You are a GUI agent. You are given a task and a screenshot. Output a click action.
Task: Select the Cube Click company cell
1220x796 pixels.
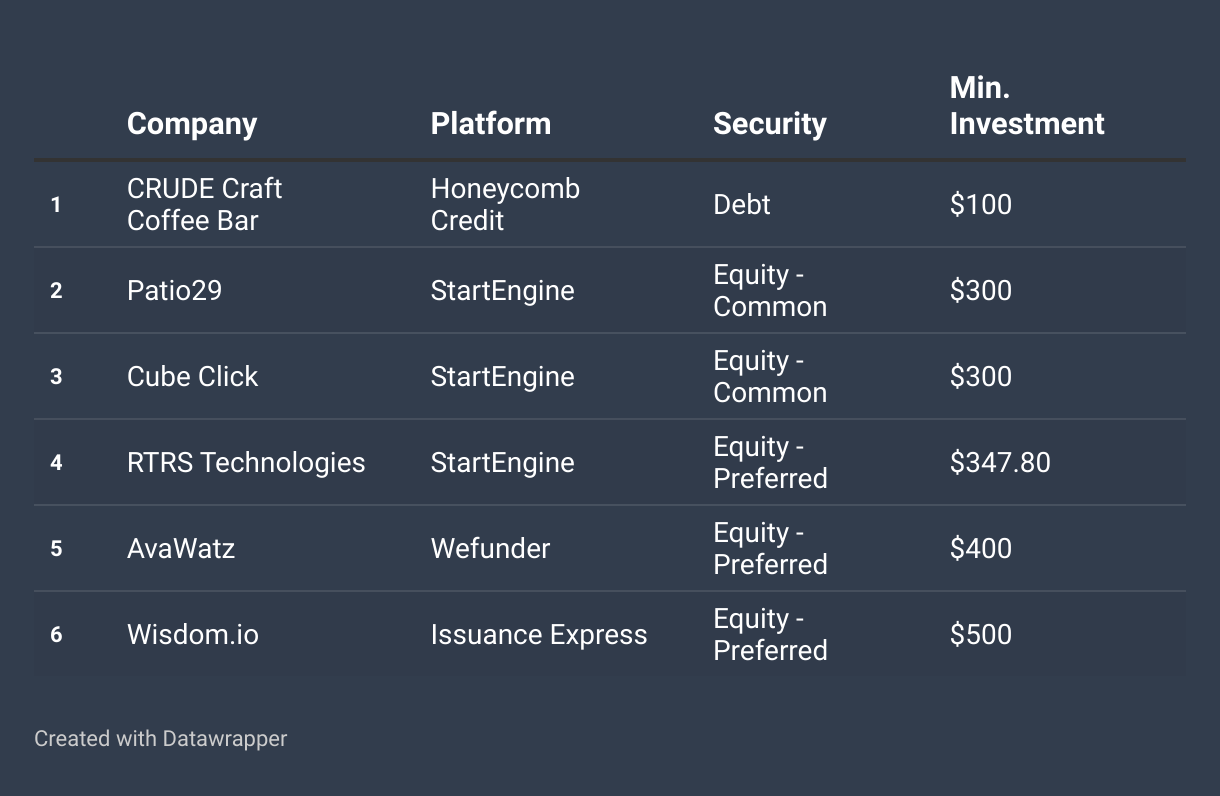tap(193, 377)
